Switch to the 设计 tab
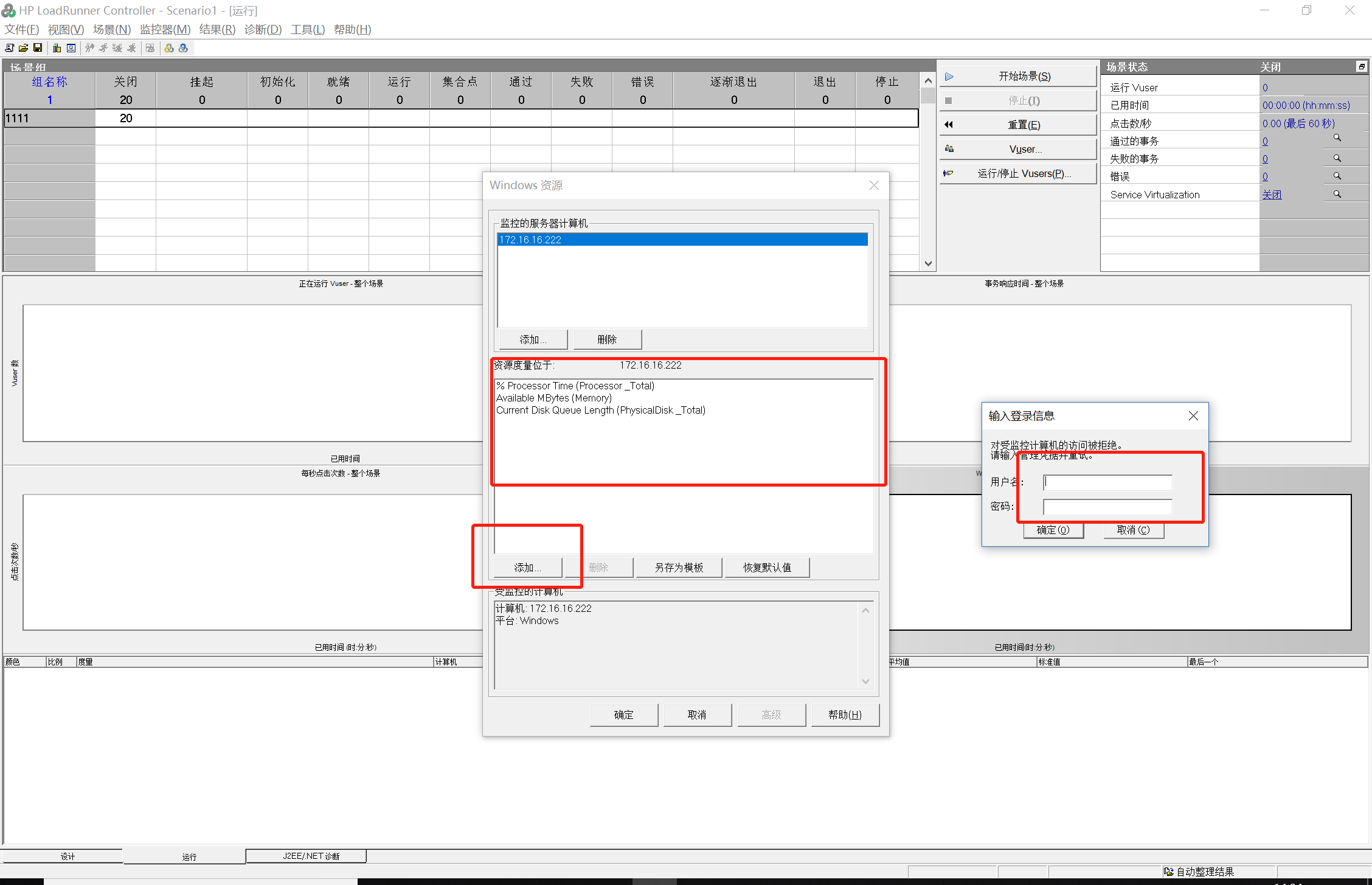Screen dimensions: 1372x885 [68, 856]
